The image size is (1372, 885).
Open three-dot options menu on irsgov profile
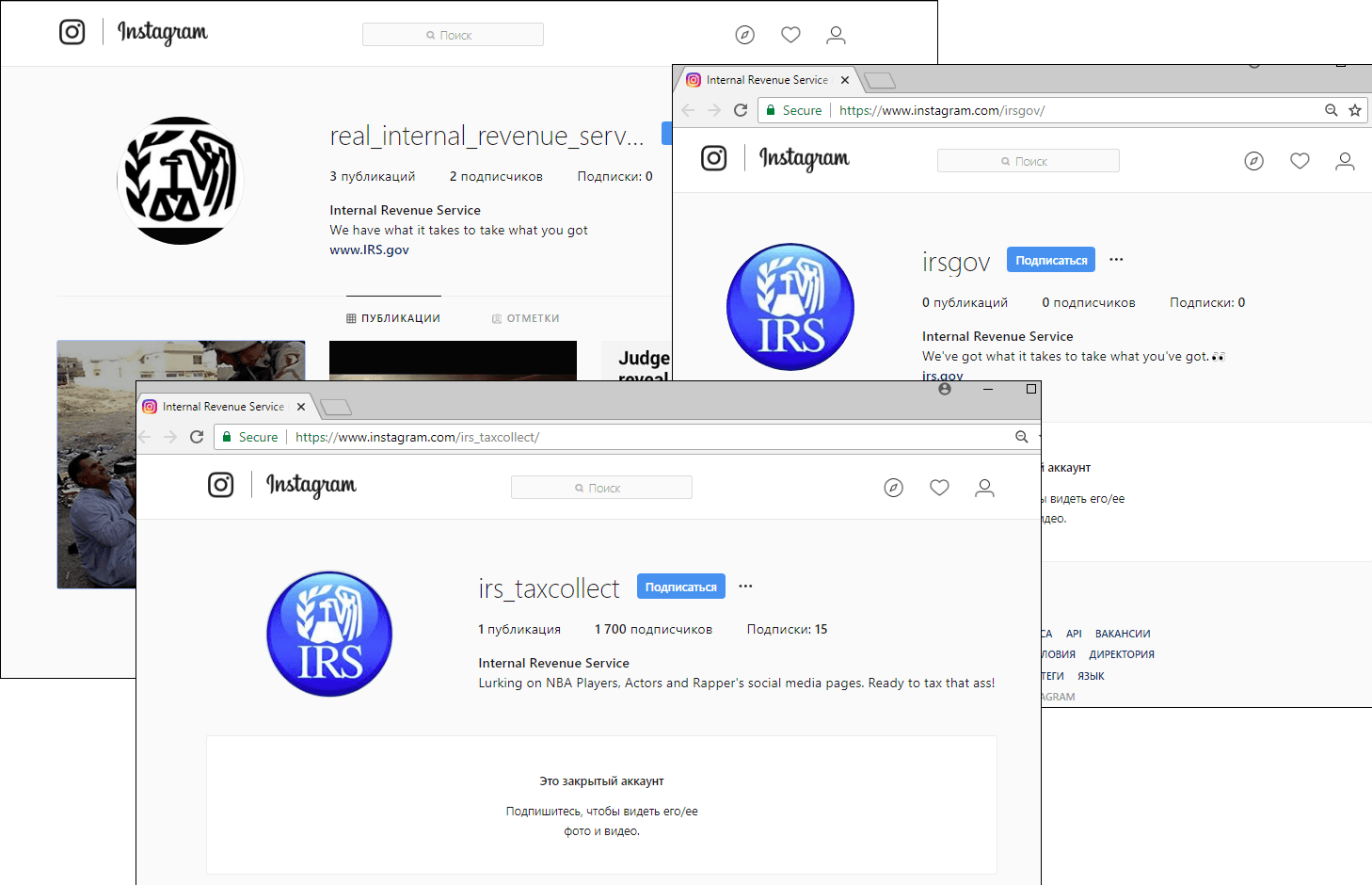1116,259
